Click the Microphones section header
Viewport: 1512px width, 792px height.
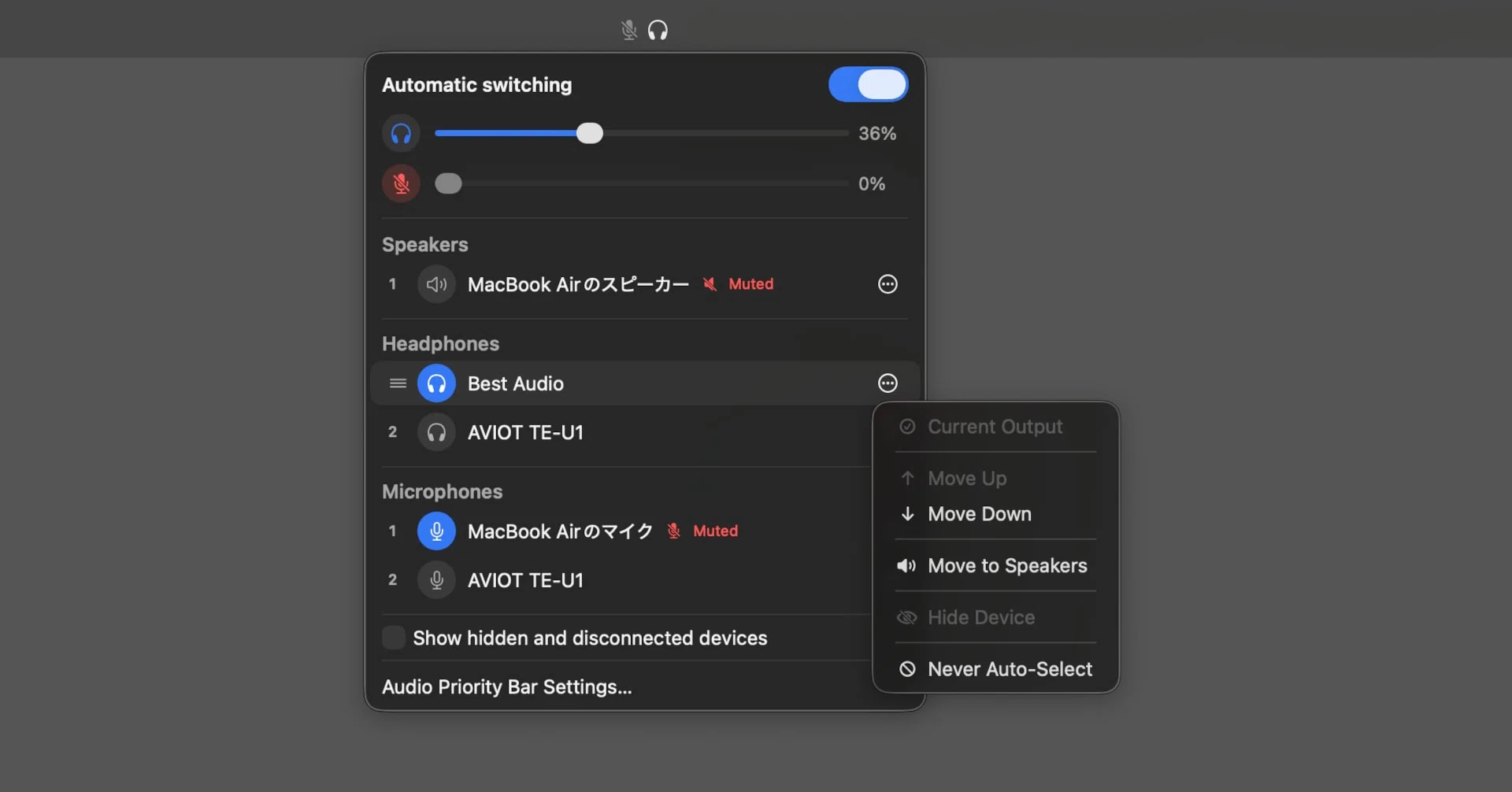point(442,492)
